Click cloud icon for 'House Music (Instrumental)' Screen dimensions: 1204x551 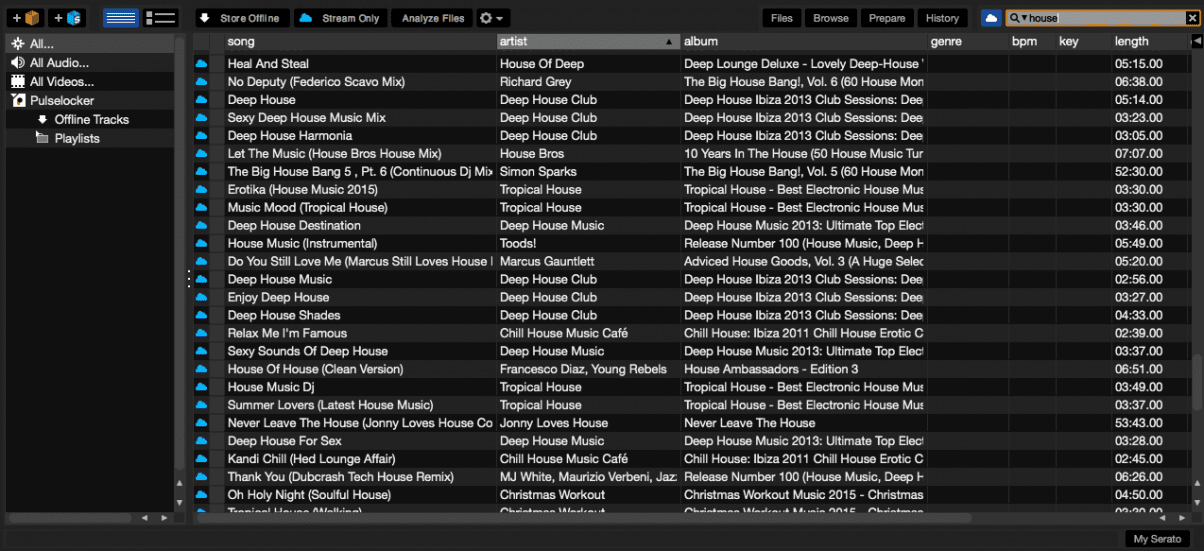(x=201, y=244)
